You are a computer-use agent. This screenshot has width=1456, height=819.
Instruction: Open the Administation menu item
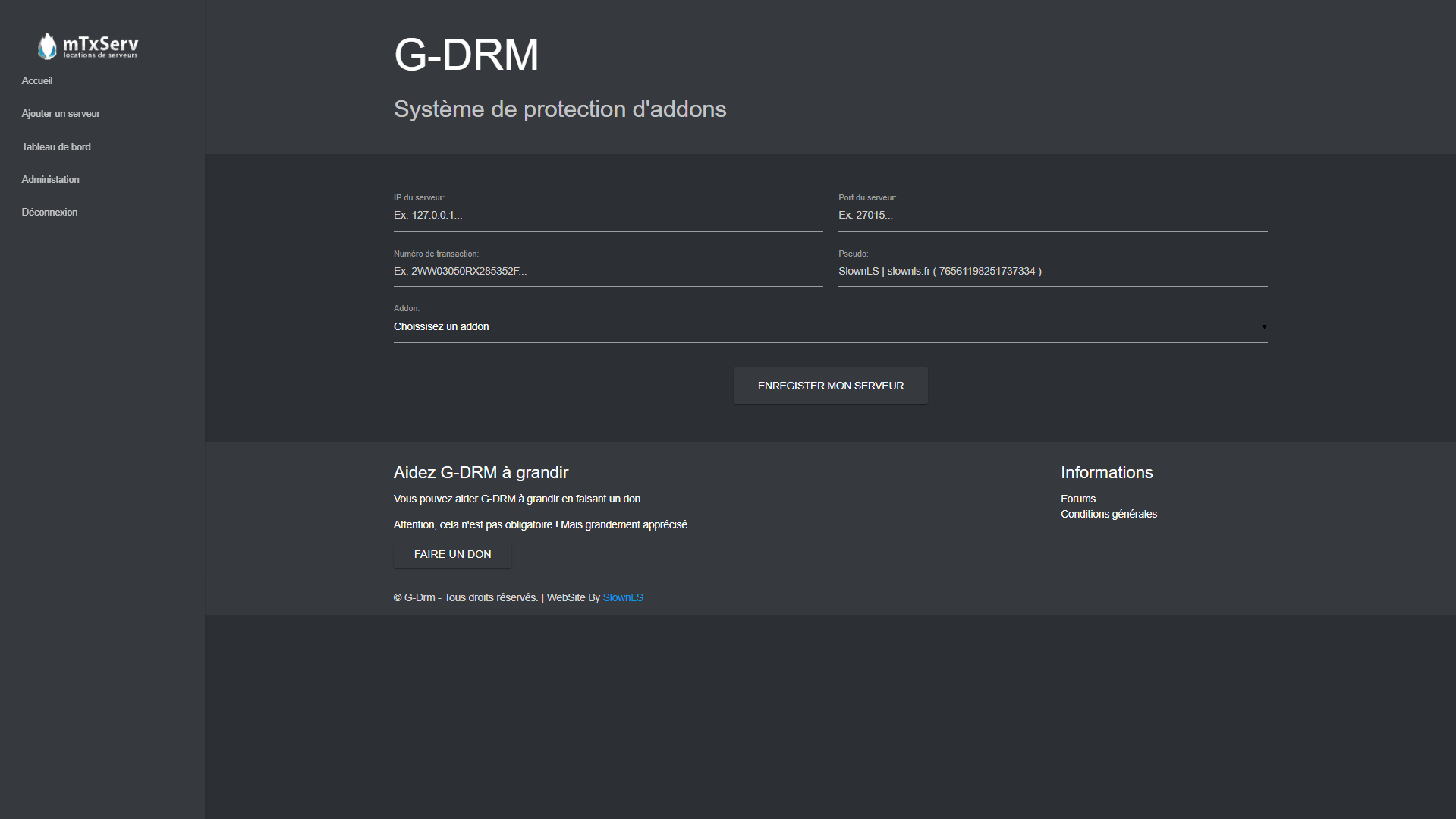click(x=50, y=179)
